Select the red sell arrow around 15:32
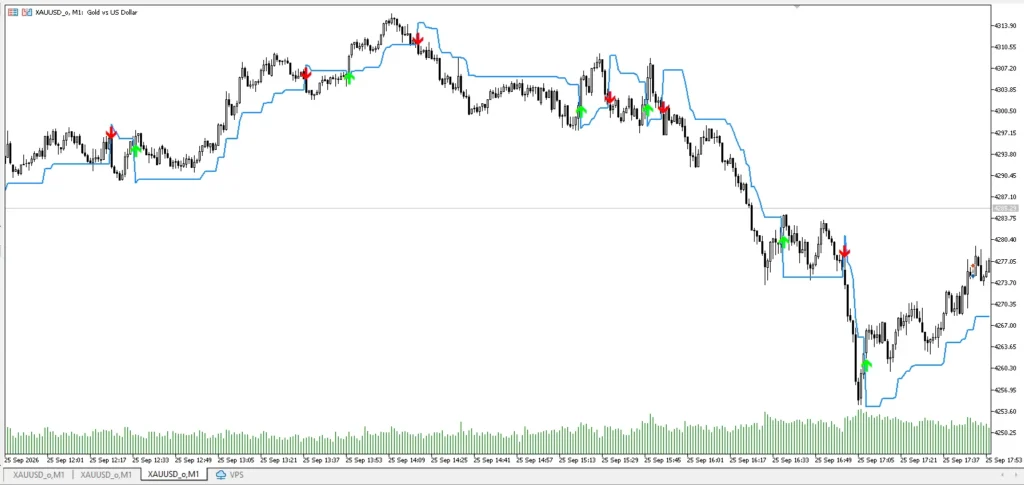The height and width of the screenshot is (485, 1024). point(609,98)
